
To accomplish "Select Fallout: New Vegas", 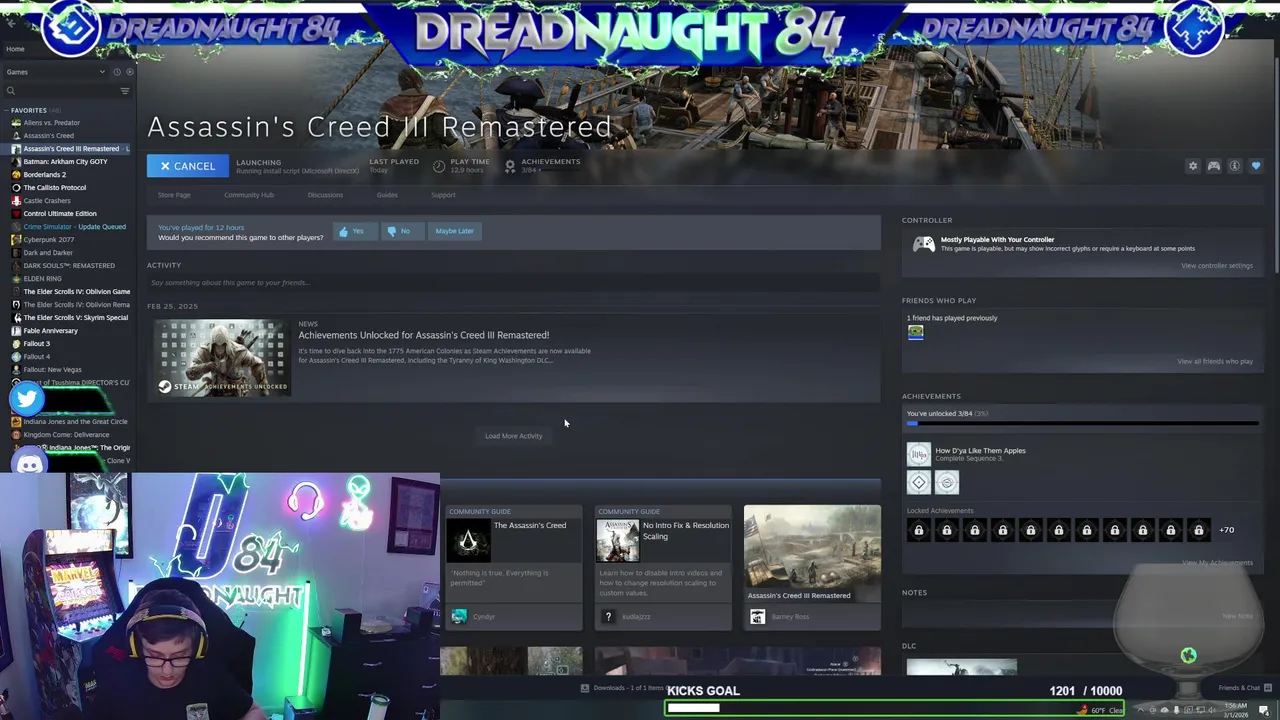I will coord(52,370).
